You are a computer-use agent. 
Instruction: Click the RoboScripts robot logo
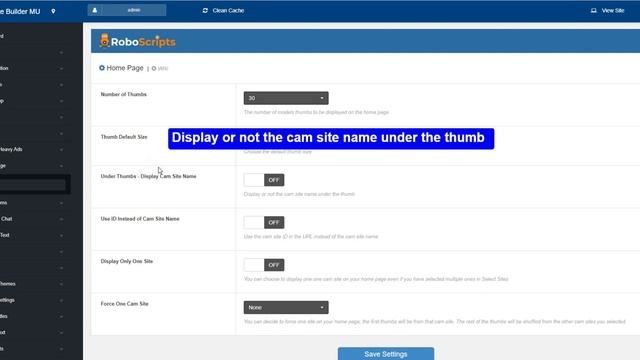coord(104,41)
